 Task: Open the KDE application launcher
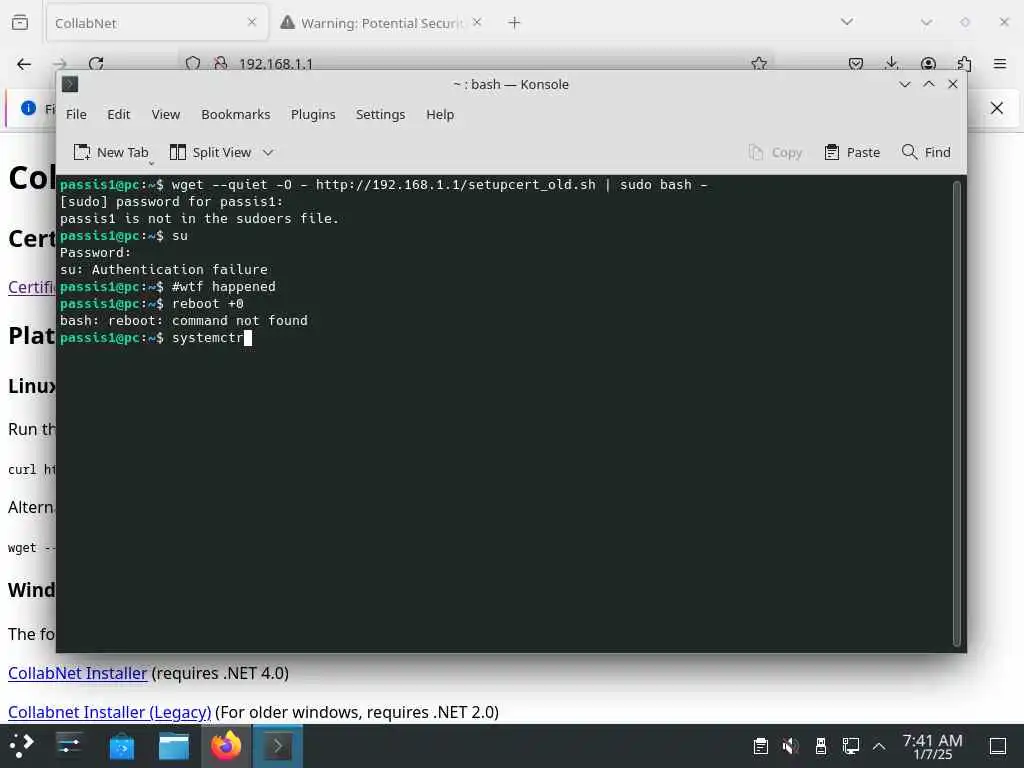tap(22, 746)
